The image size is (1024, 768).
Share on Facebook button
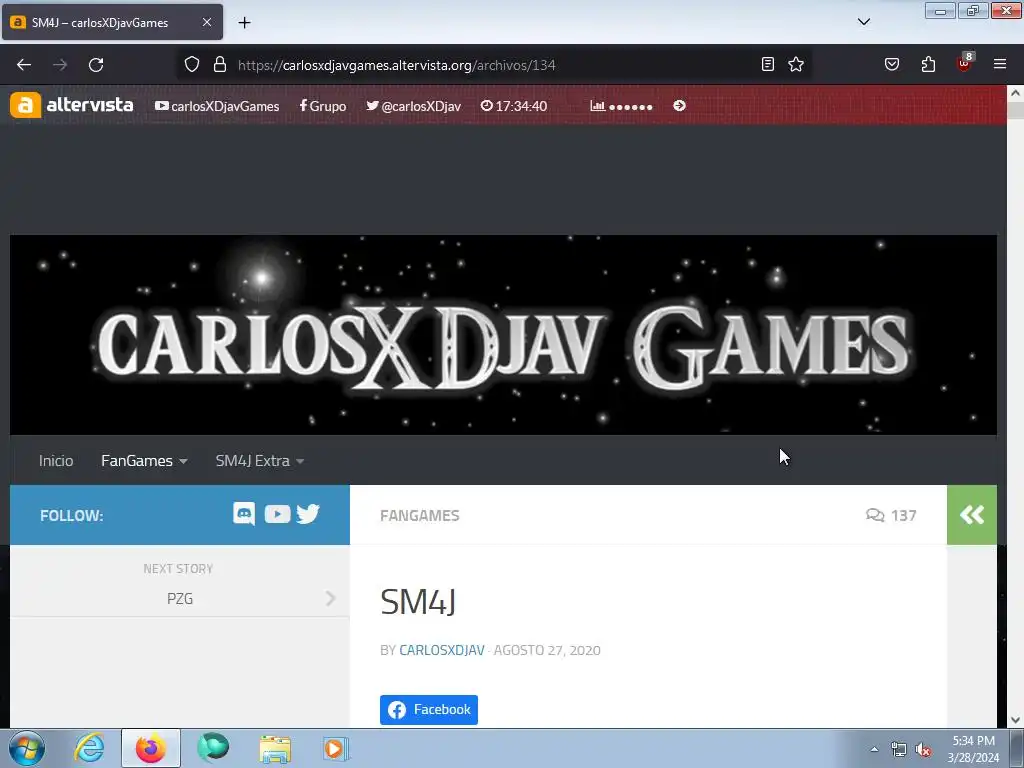[x=429, y=710]
